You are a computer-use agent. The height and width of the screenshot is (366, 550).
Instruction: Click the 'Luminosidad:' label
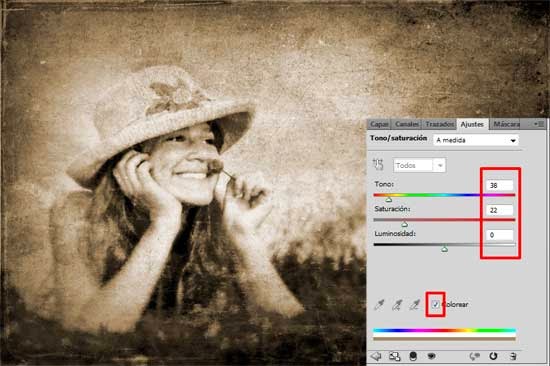(395, 233)
